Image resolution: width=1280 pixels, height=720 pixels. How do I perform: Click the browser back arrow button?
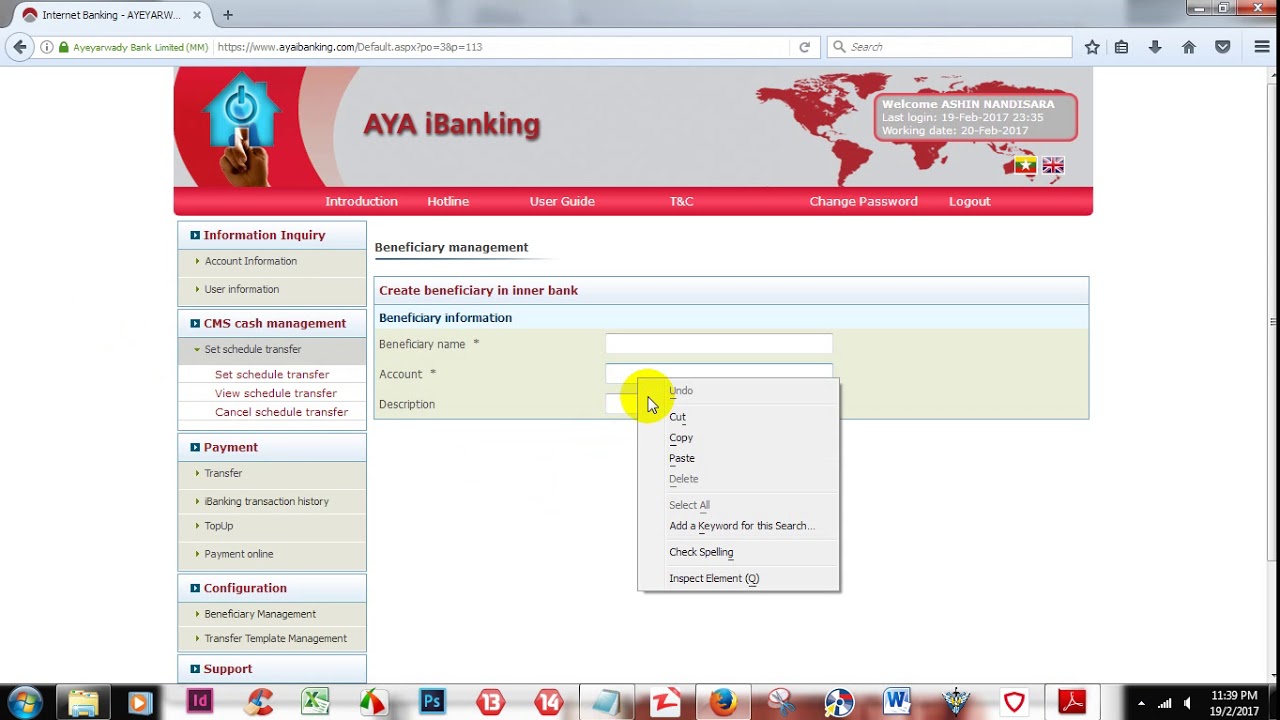pyautogui.click(x=19, y=47)
